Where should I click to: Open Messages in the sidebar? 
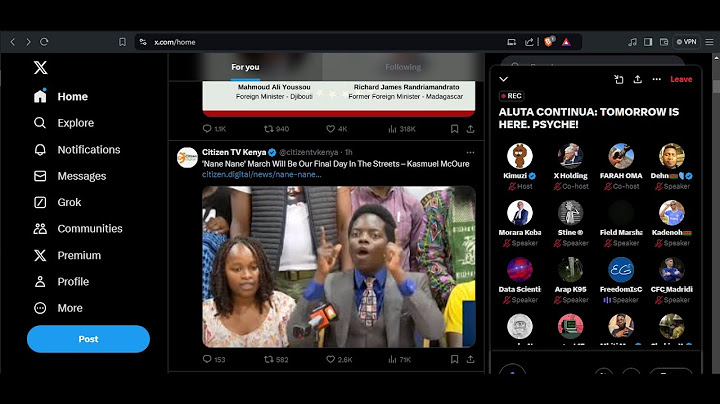coord(70,176)
